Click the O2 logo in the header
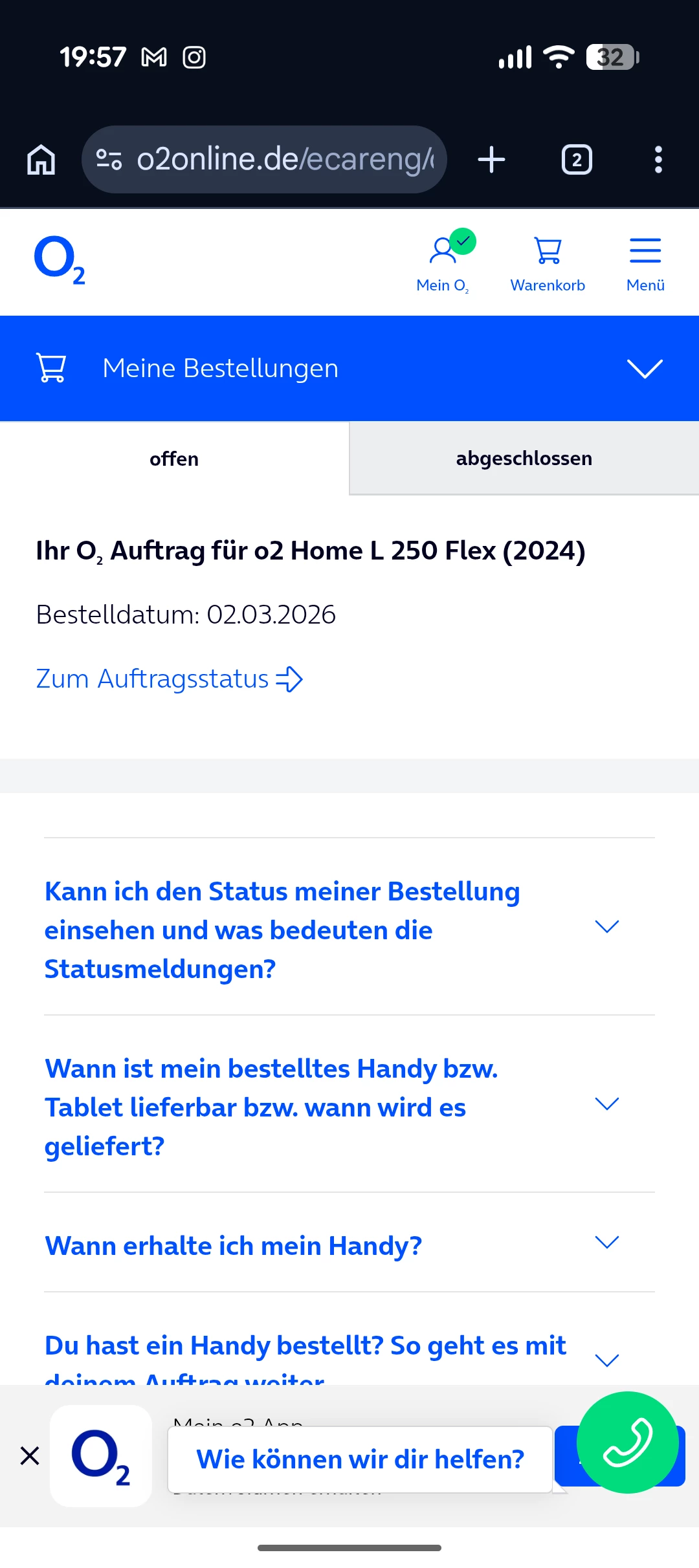 [x=60, y=260]
